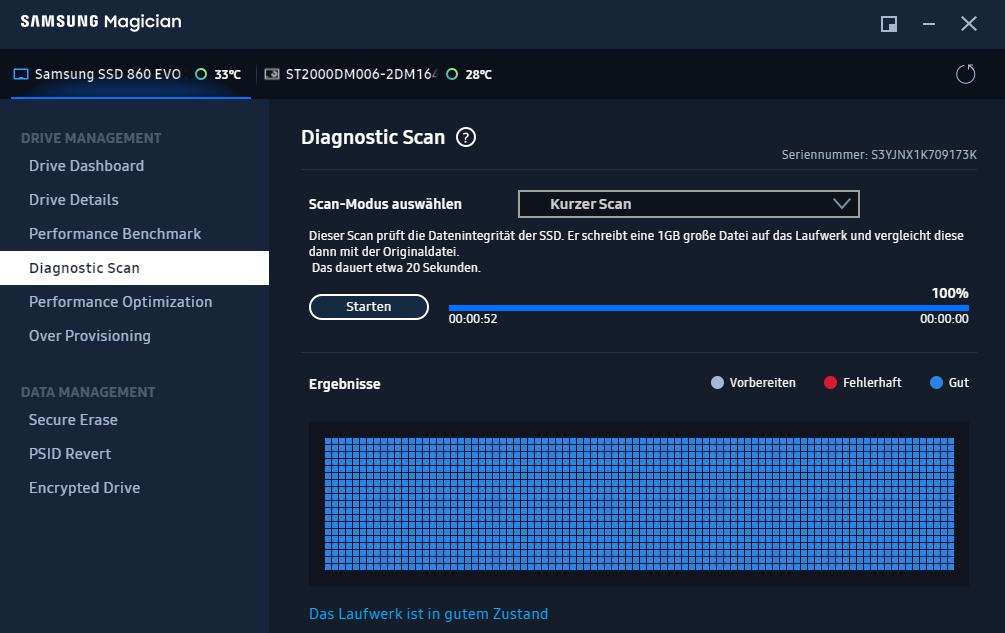This screenshot has height=633, width=1005.
Task: Click the Seriennummer S3YJNX1K709173K text
Action: (879, 154)
